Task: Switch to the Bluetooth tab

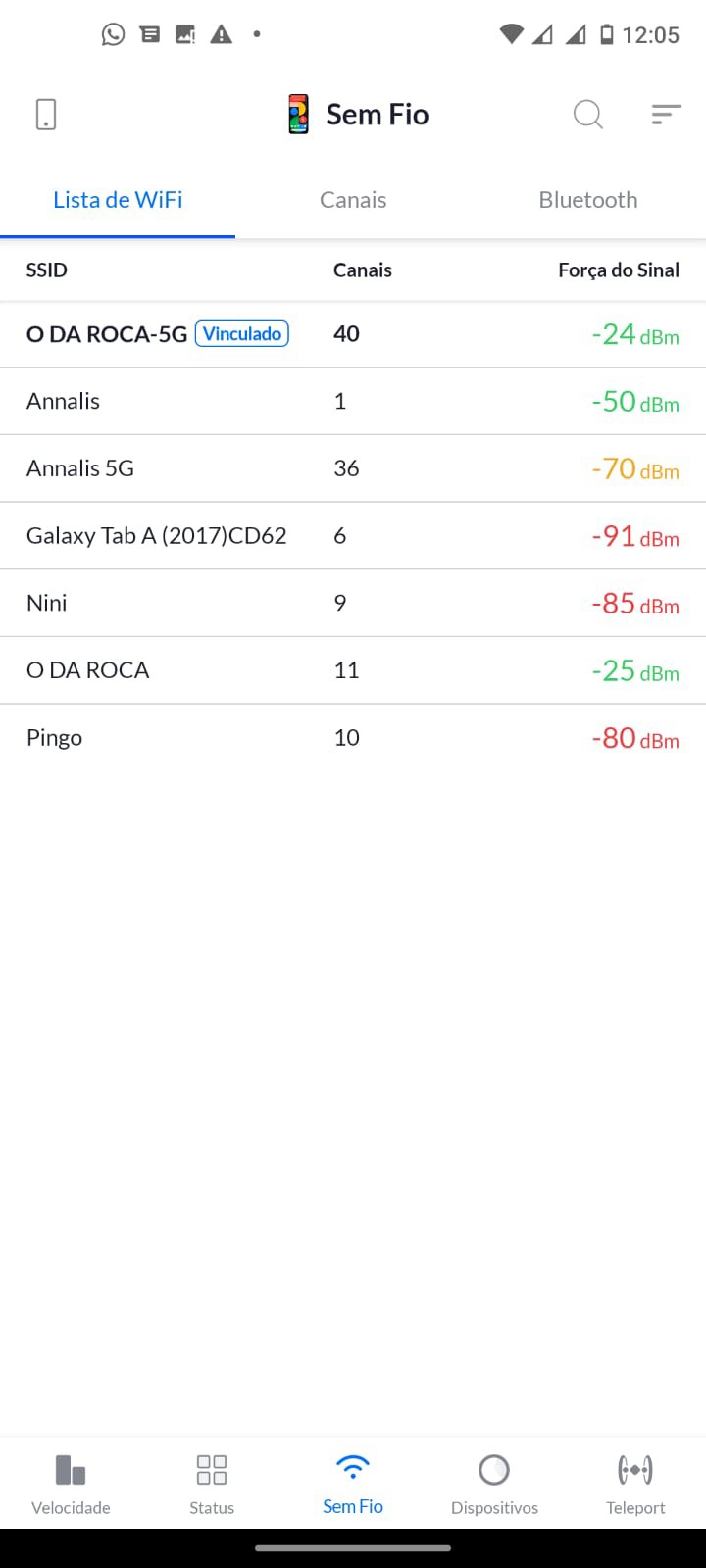Action: 588,200
